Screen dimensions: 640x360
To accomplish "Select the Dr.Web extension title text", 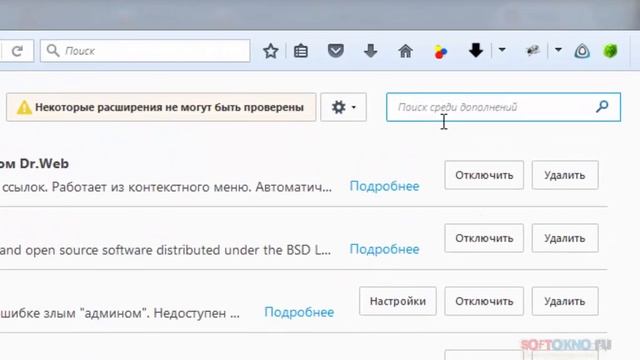I will point(34,164).
